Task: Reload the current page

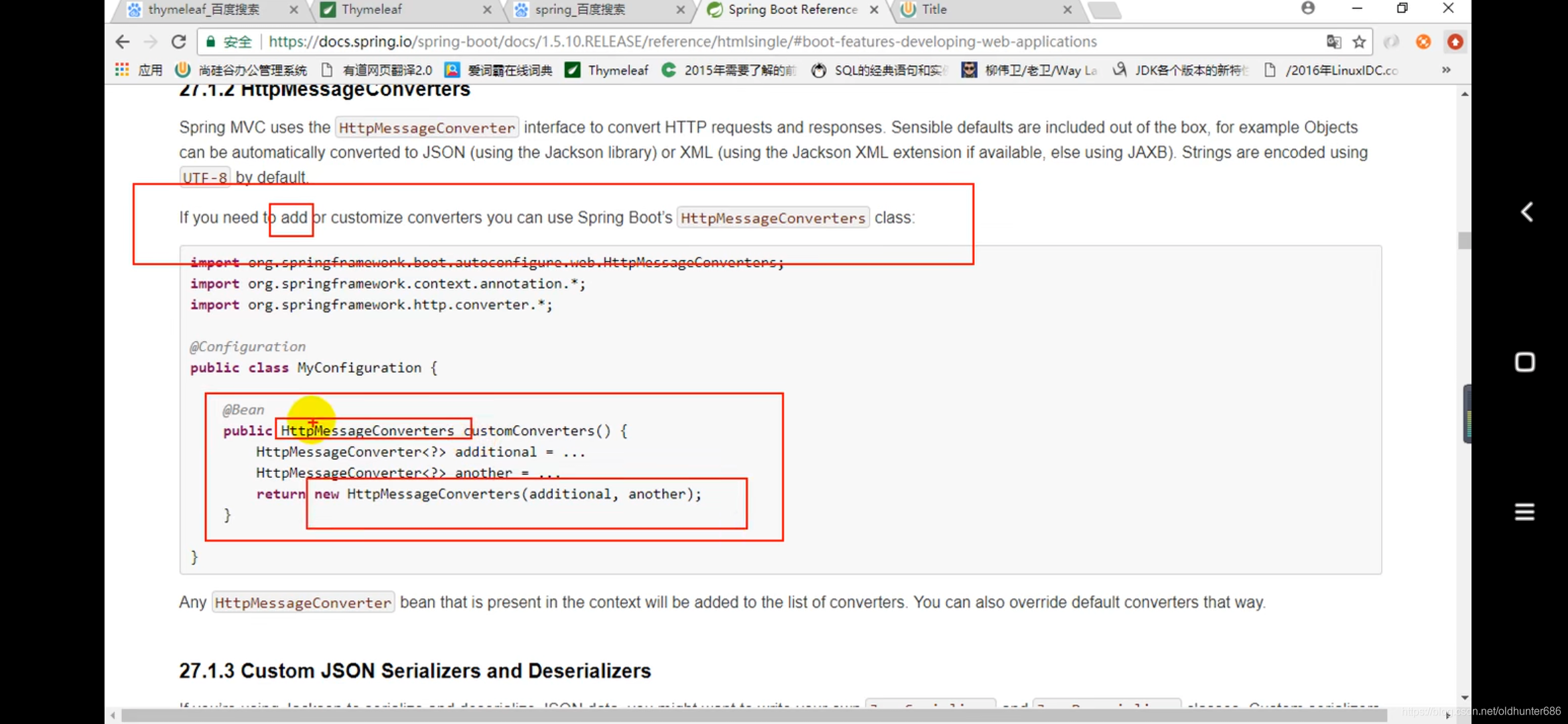Action: click(x=178, y=42)
